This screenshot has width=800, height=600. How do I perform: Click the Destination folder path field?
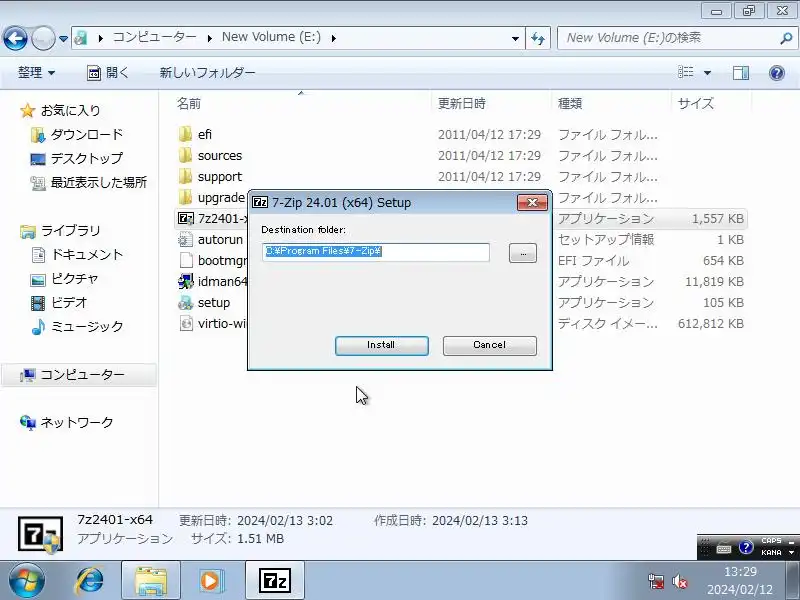coord(376,252)
